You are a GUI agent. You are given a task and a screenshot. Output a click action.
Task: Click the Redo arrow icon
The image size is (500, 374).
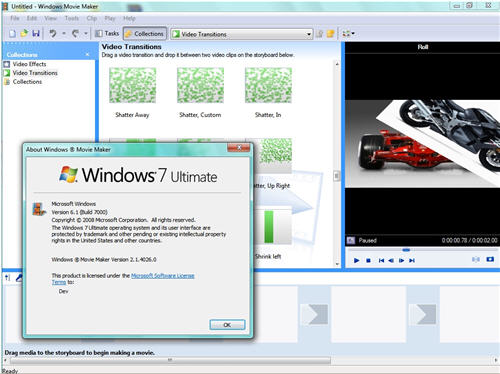tap(76, 33)
